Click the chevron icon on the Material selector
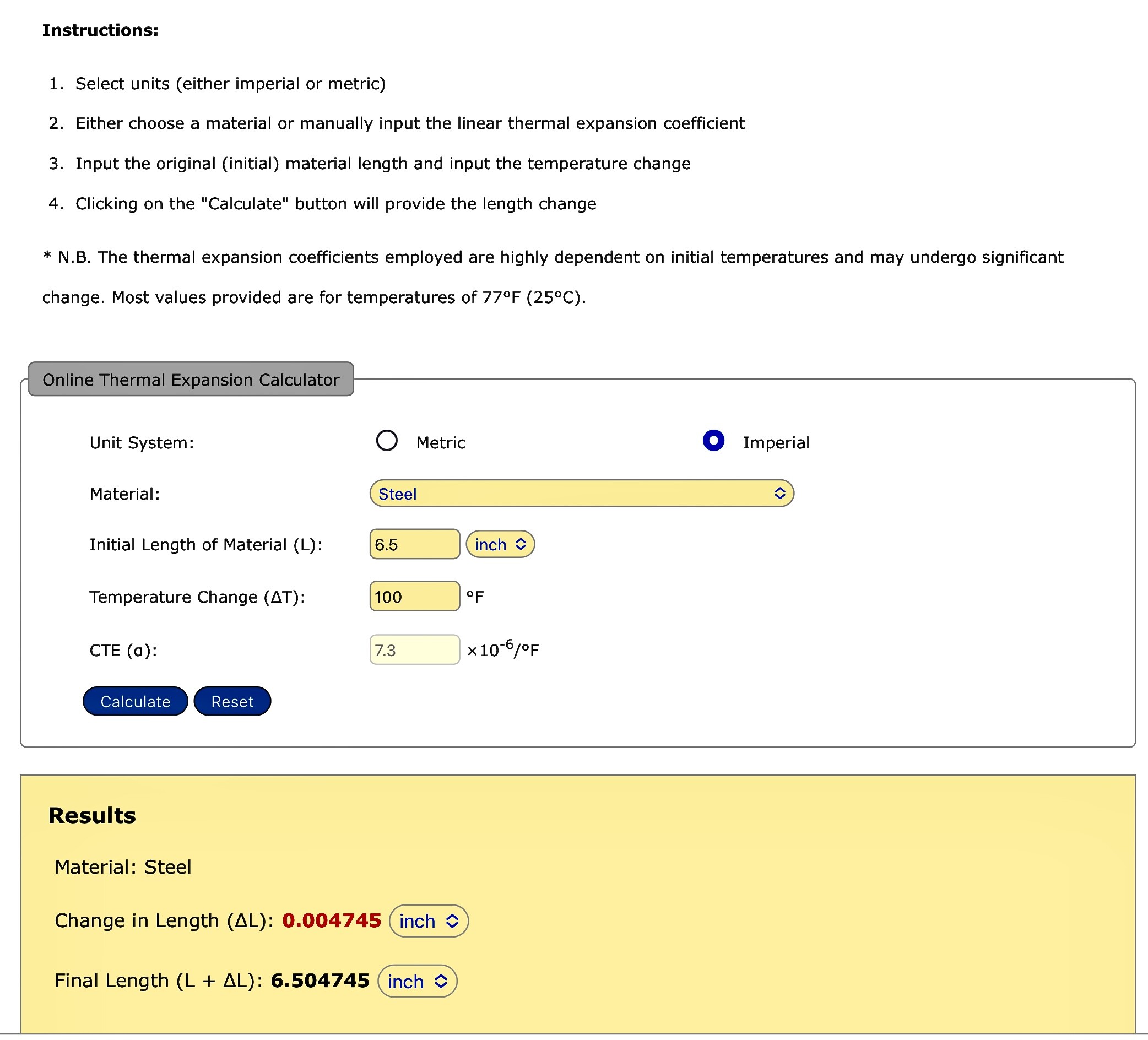 click(x=781, y=493)
